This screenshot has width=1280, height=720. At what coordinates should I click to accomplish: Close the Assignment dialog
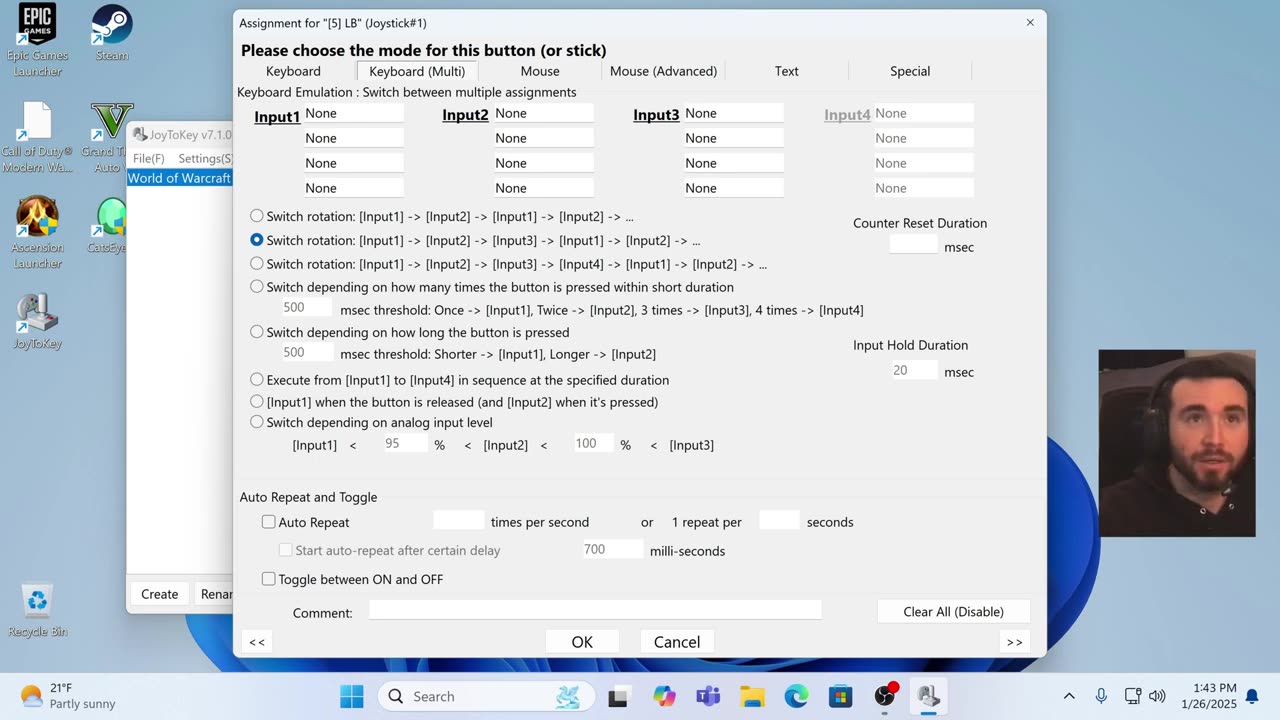click(x=1030, y=22)
